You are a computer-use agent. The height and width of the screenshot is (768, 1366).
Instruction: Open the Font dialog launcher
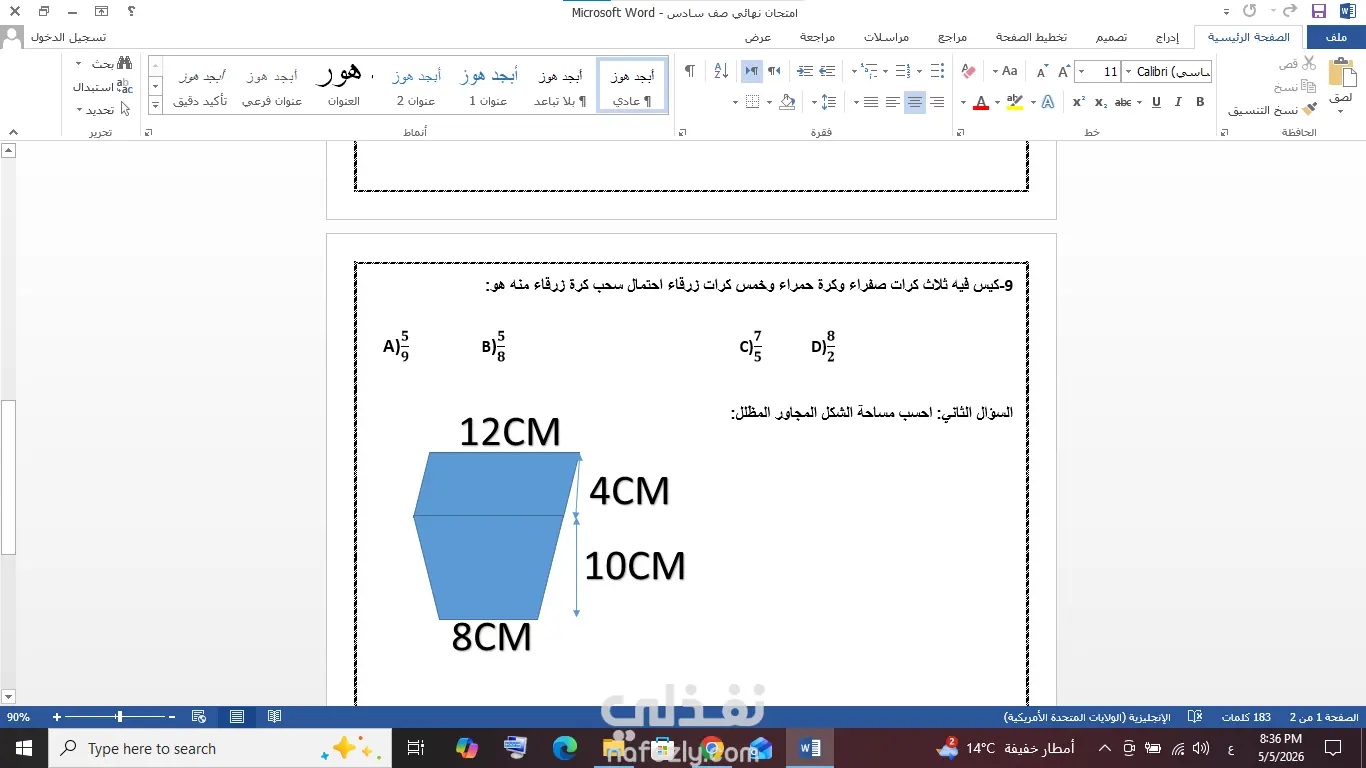(960, 132)
